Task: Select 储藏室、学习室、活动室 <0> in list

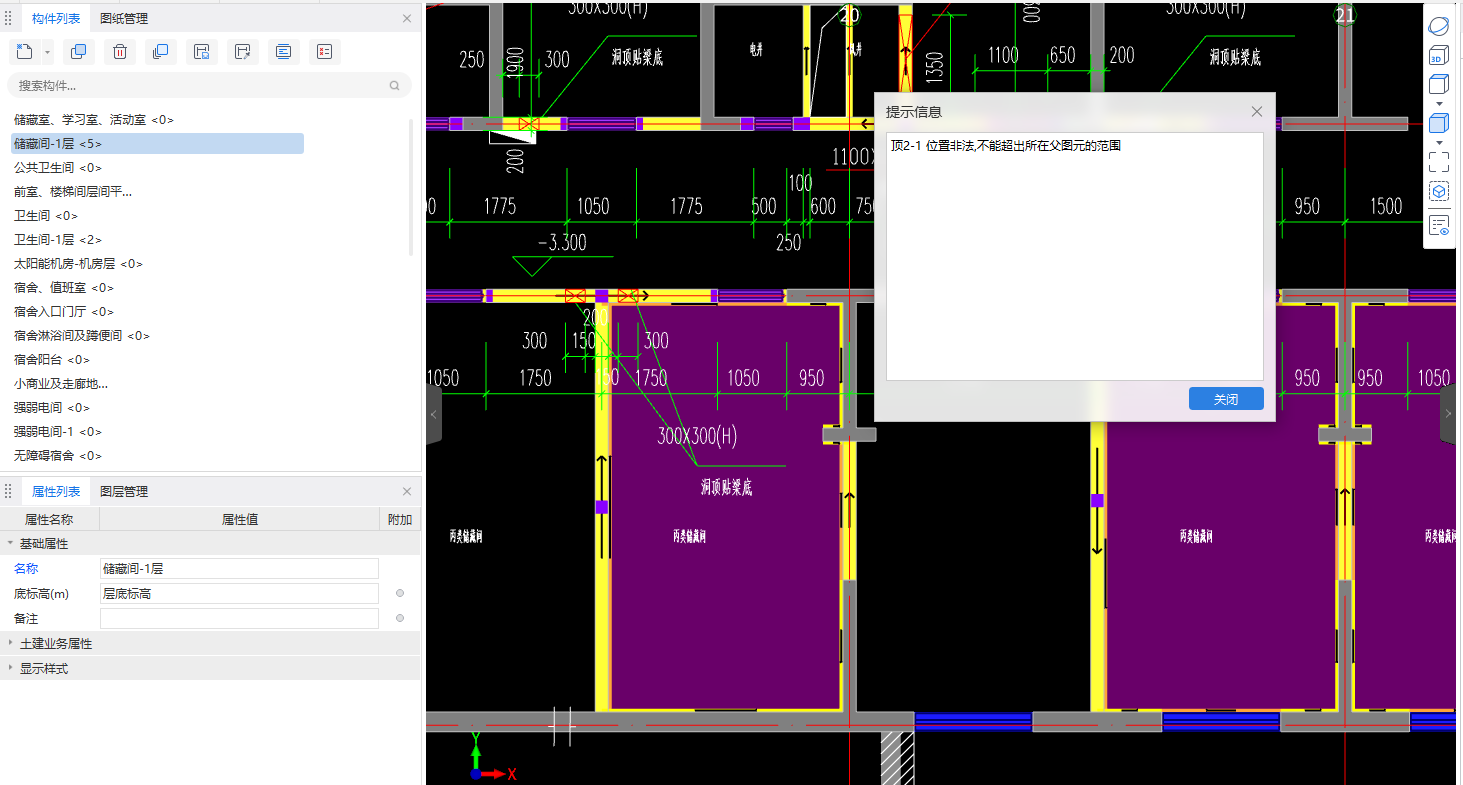Action: pos(94,120)
